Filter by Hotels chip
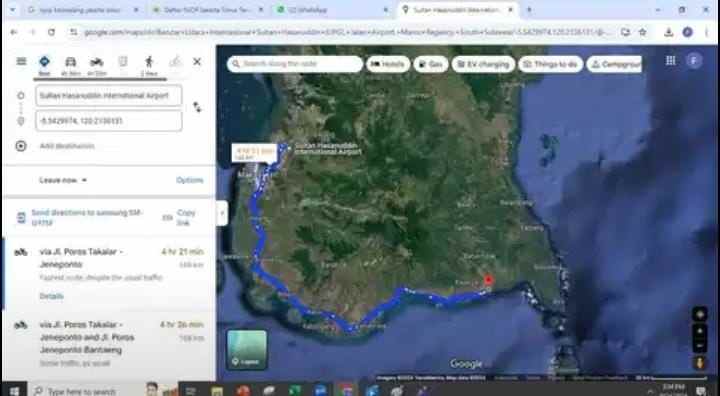Image resolution: width=720 pixels, height=396 pixels. (388, 64)
